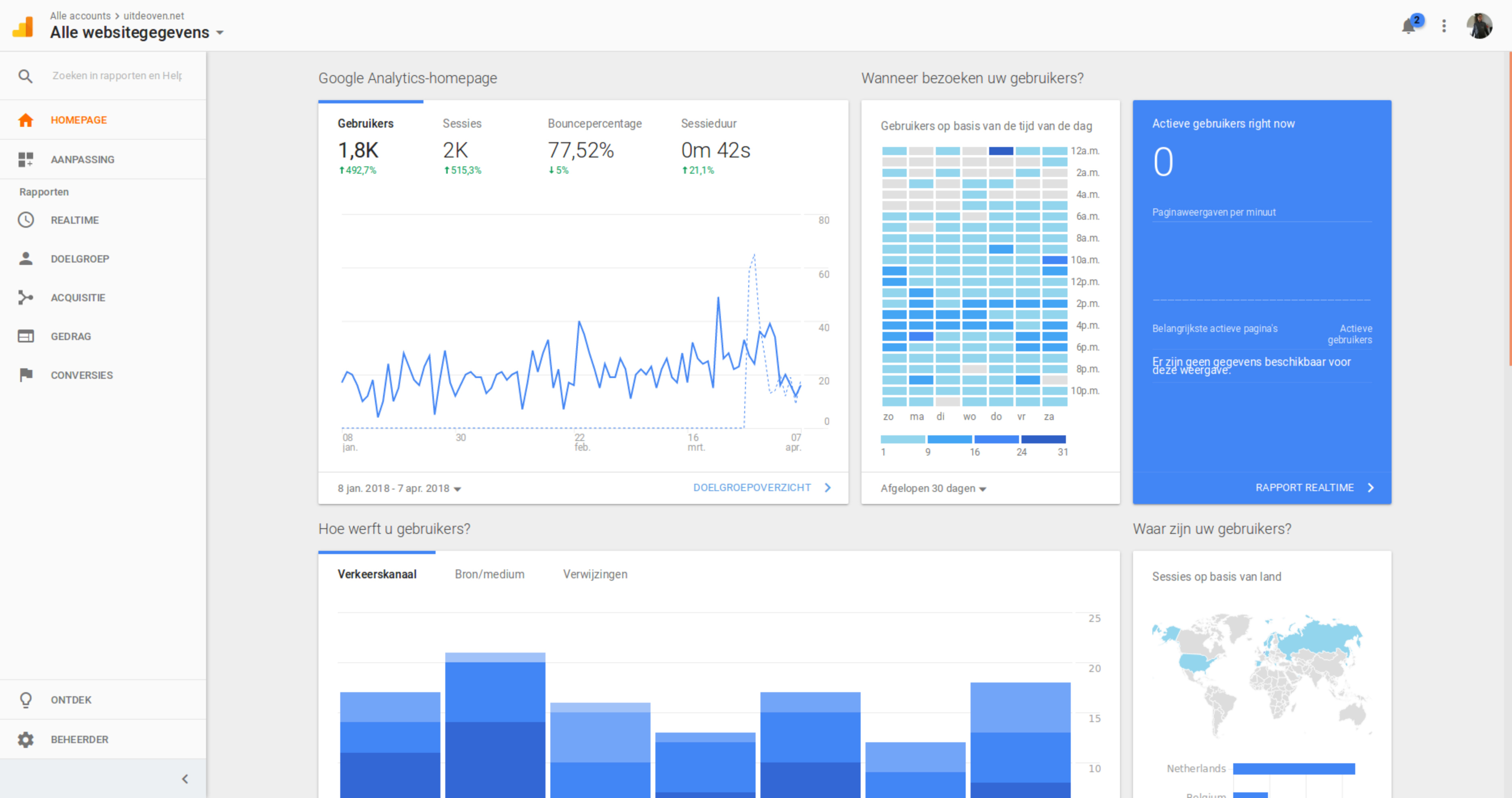Click the dark heatmap cell at do 12a.m.

point(1001,151)
